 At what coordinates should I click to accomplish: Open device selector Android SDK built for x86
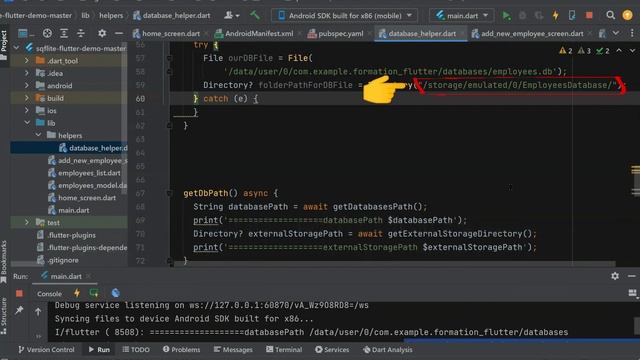345,16
